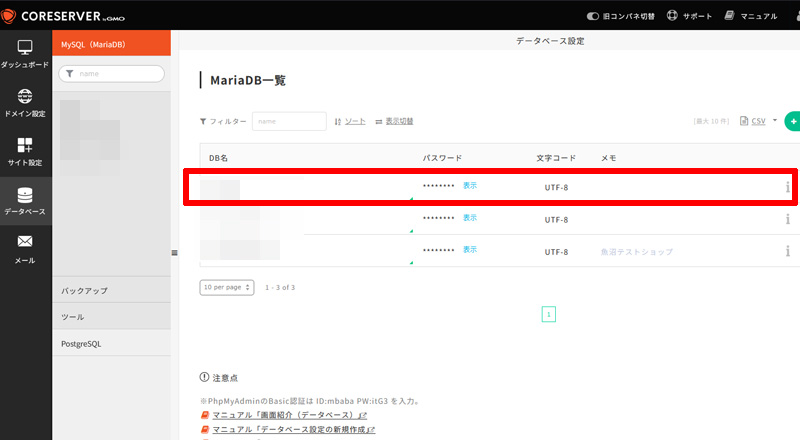Click the filter name input above table
The width and height of the screenshot is (800, 440).
point(289,121)
